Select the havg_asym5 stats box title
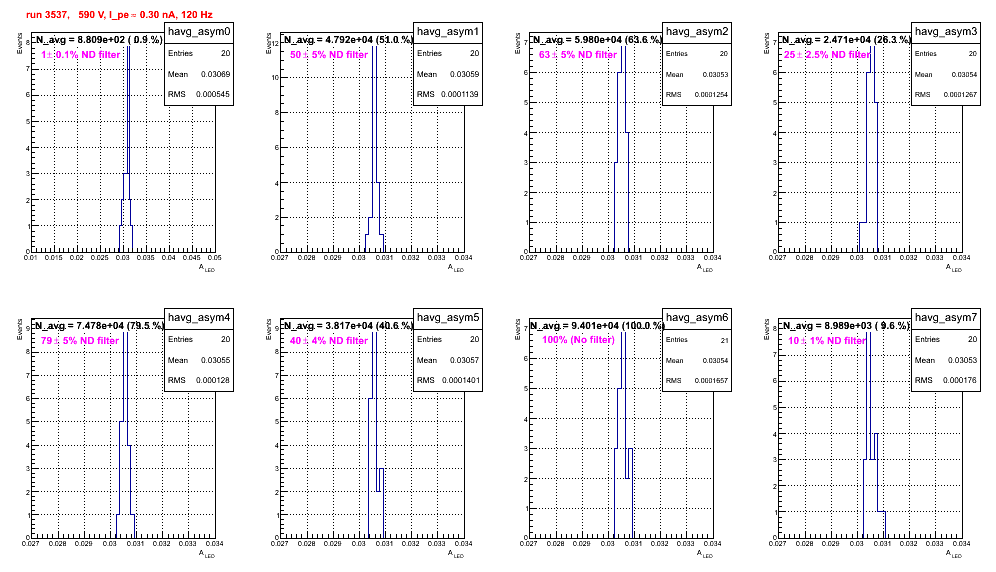The width and height of the screenshot is (996, 572). (x=448, y=318)
